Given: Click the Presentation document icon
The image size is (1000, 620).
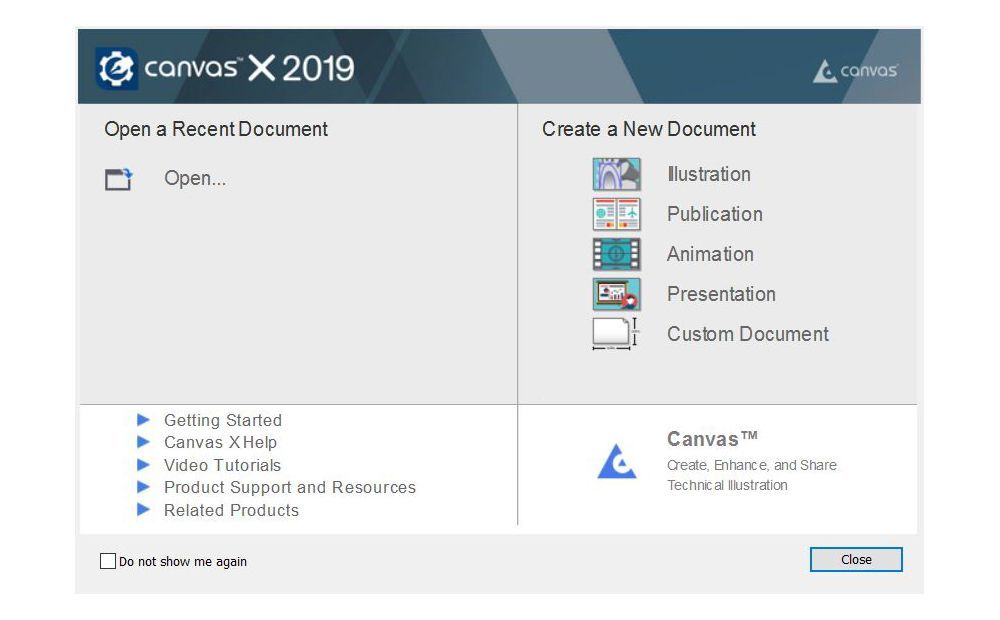Looking at the screenshot, I should pos(616,294).
